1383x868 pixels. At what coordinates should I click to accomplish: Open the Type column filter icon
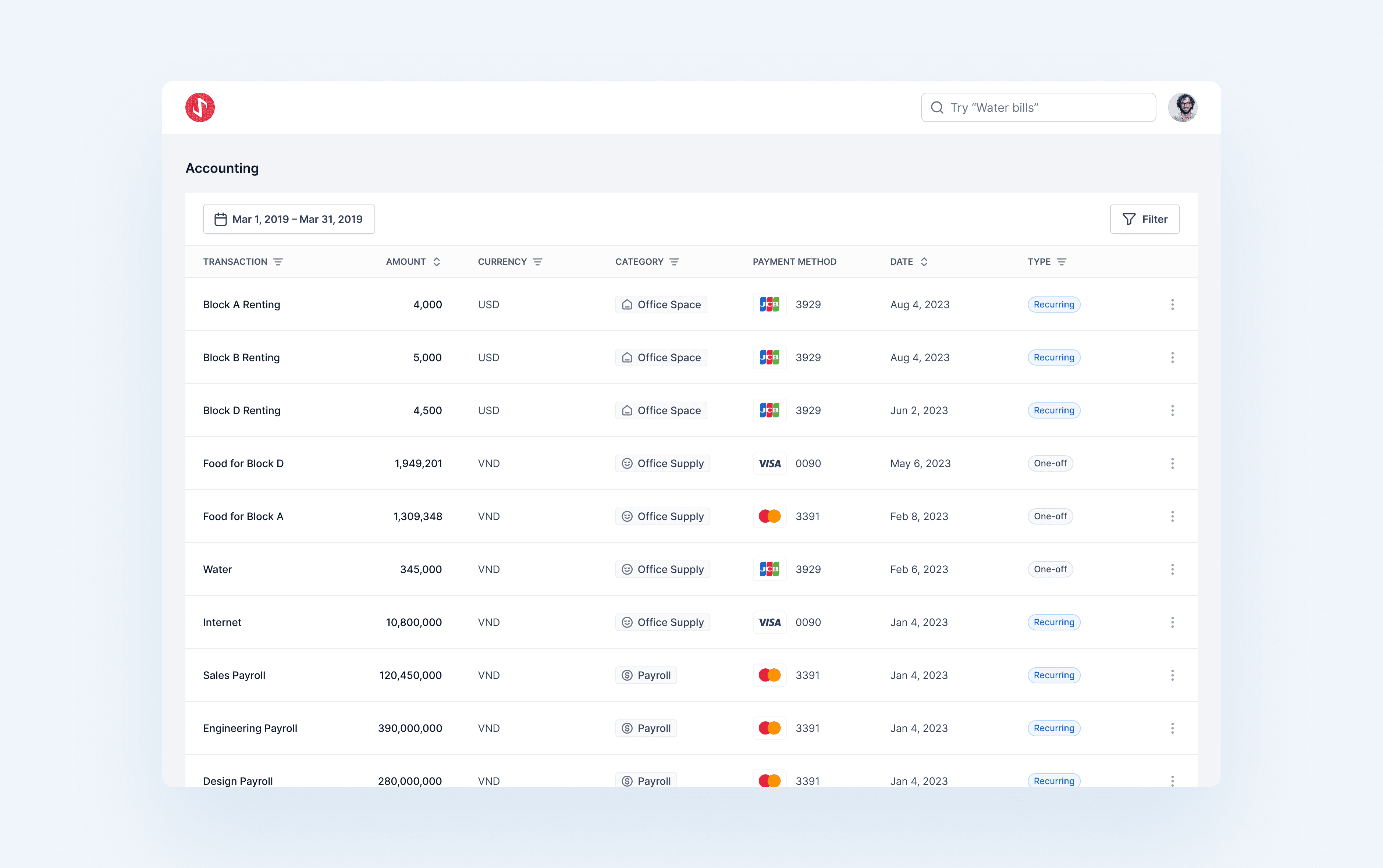[1062, 262]
